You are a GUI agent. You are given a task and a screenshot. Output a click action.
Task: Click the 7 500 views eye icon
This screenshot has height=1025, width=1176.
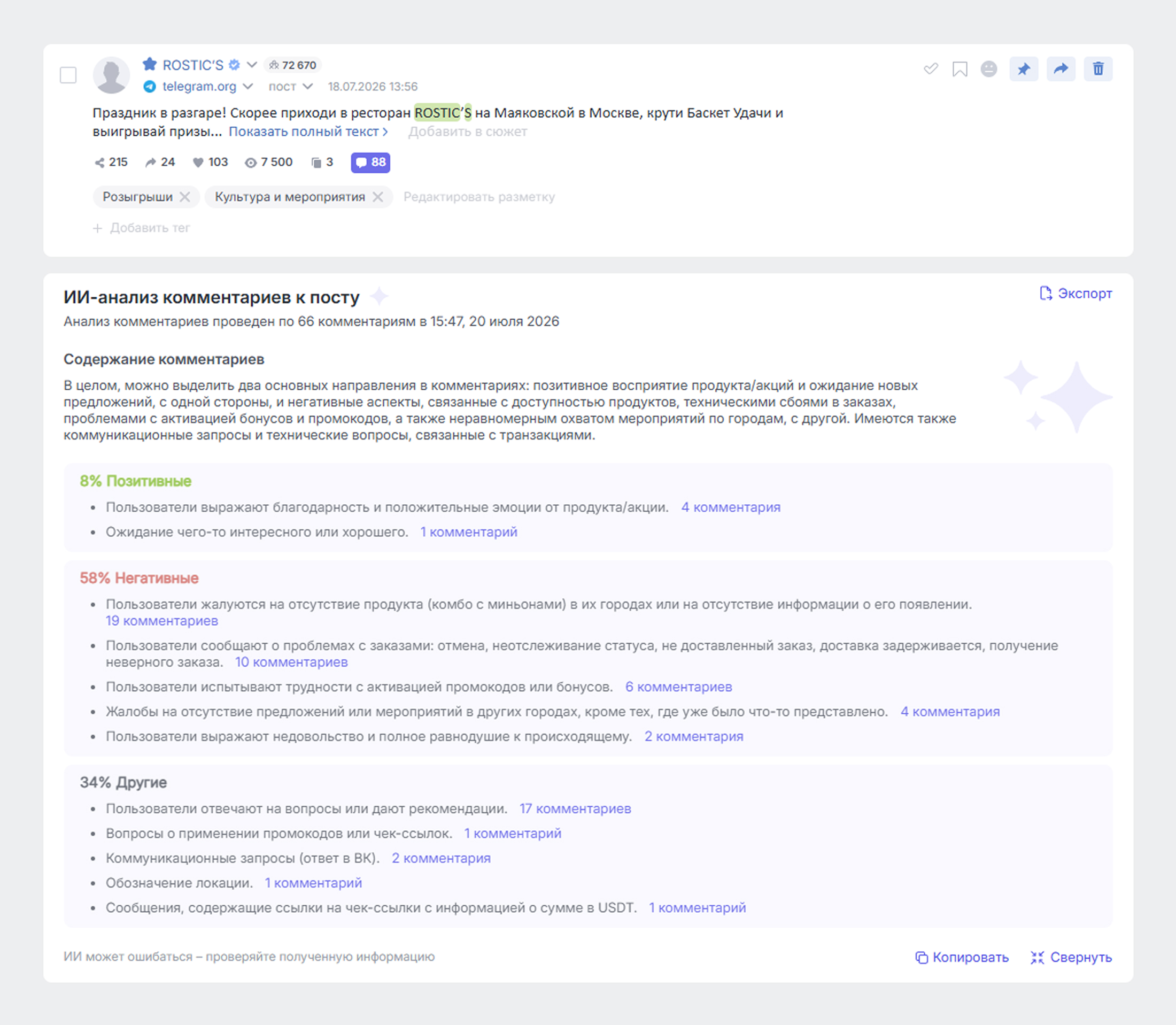[x=250, y=163]
